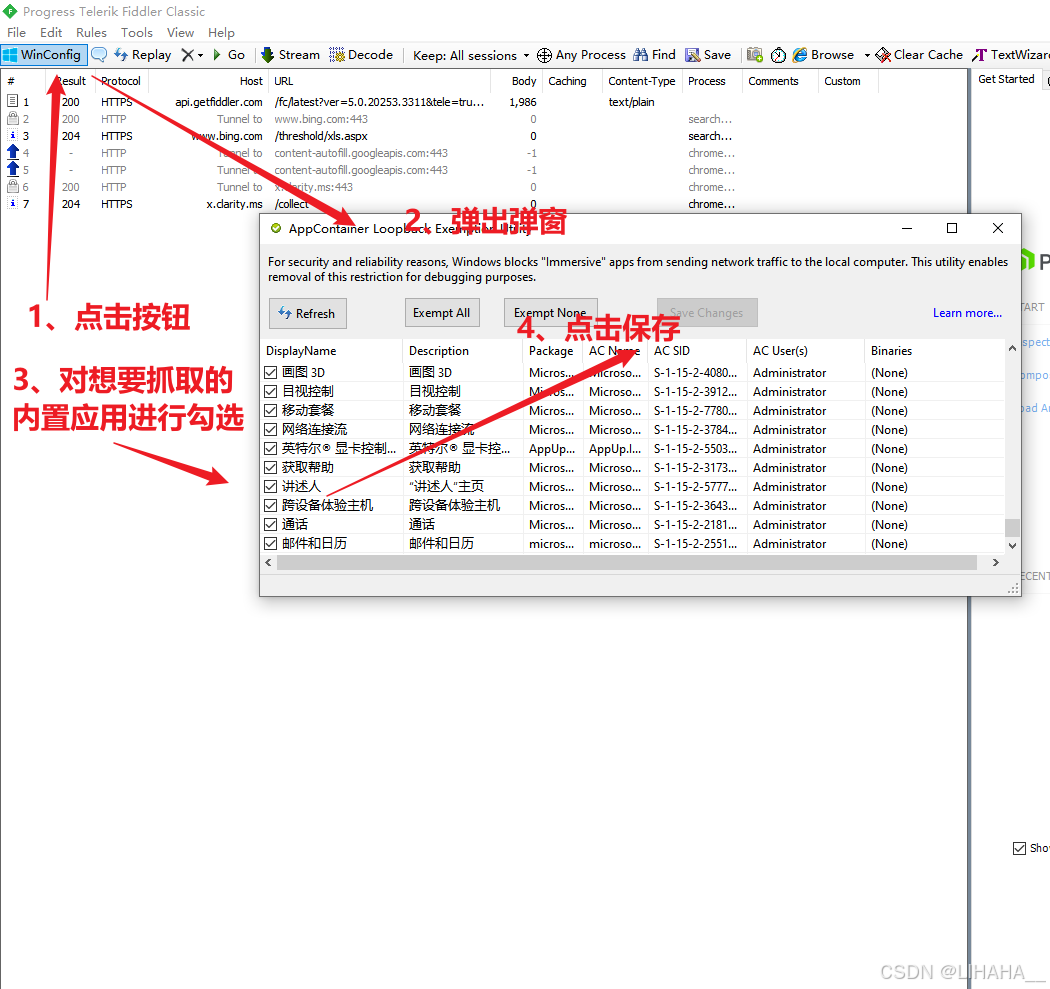Click the Exempt None button

click(550, 313)
